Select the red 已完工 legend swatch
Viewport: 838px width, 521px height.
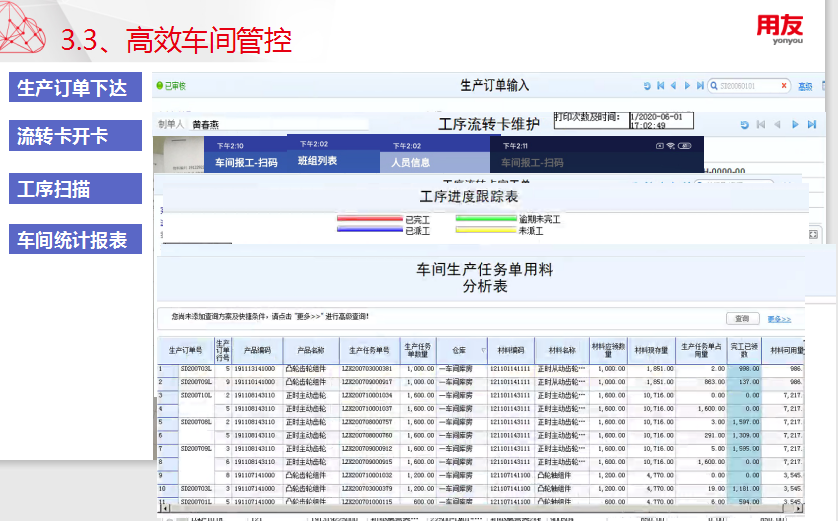pyautogui.click(x=369, y=219)
